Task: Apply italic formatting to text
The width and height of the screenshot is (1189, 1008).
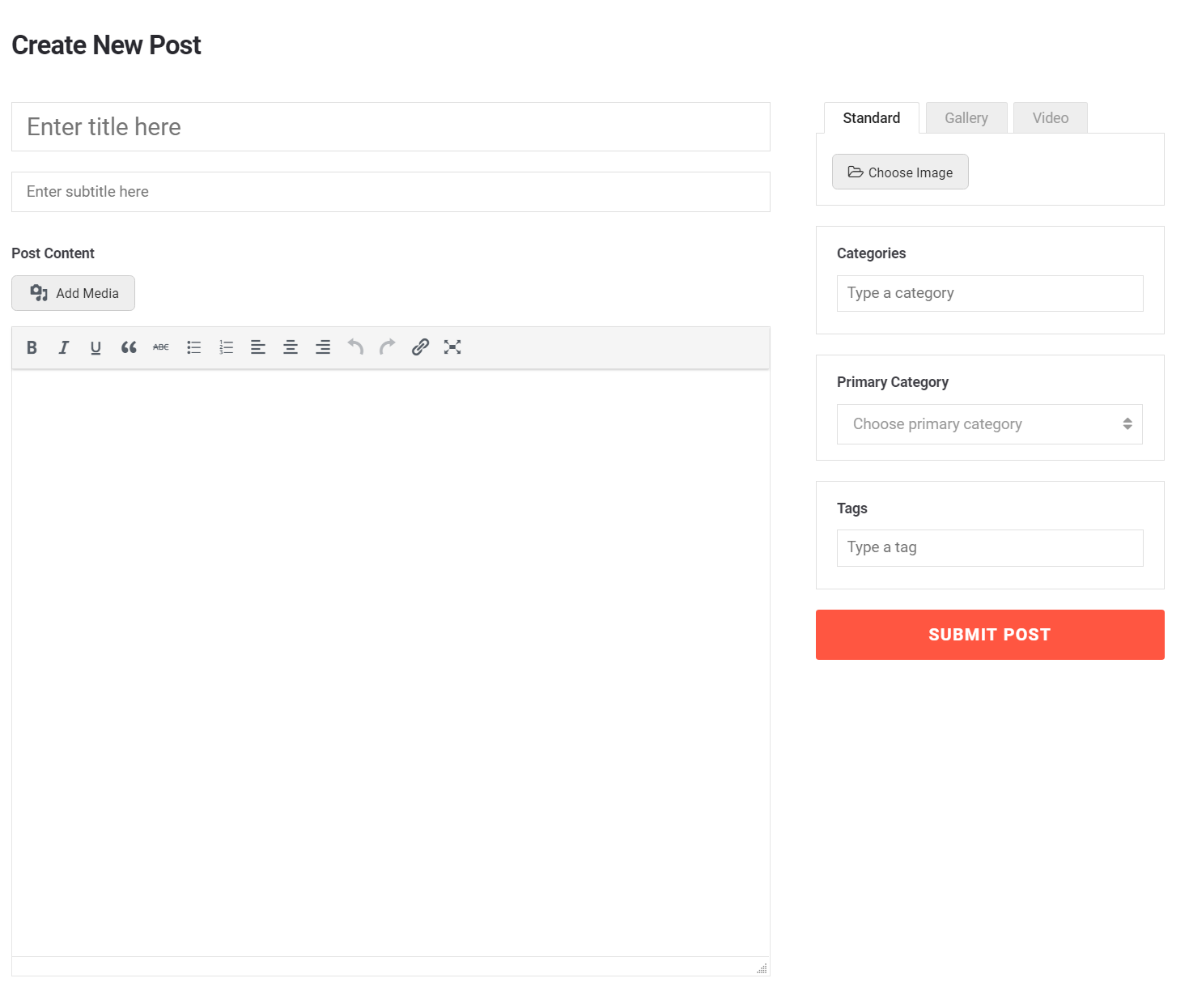Action: [64, 347]
